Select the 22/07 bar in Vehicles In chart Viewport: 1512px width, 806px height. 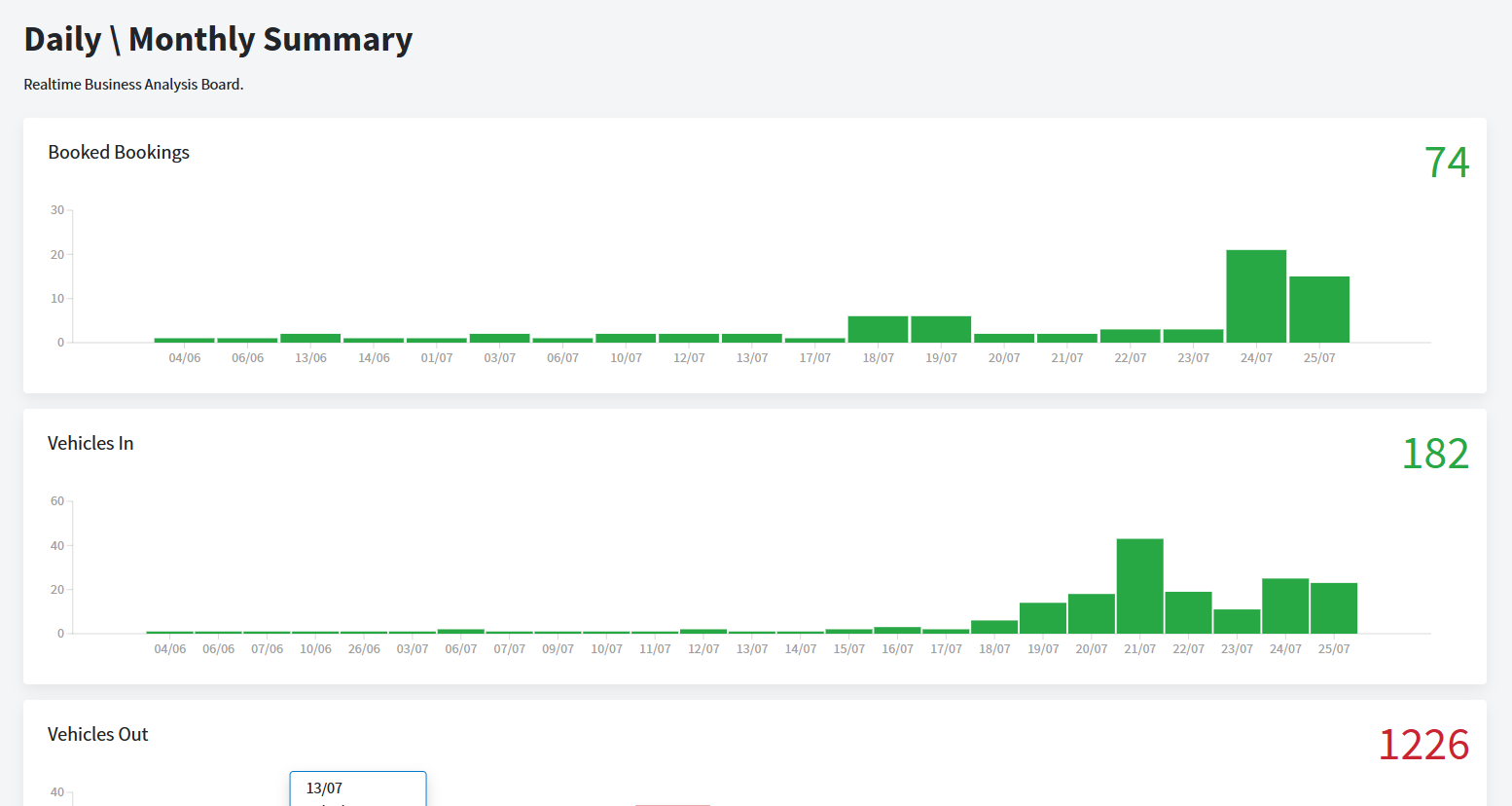point(1188,613)
